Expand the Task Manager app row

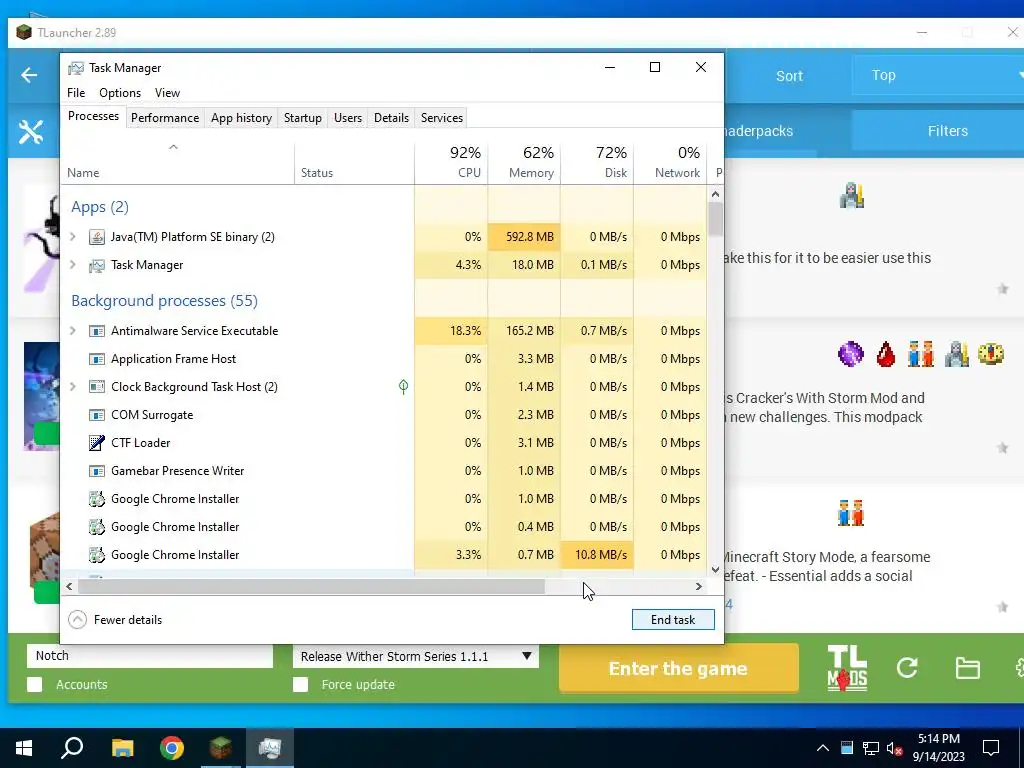(73, 265)
